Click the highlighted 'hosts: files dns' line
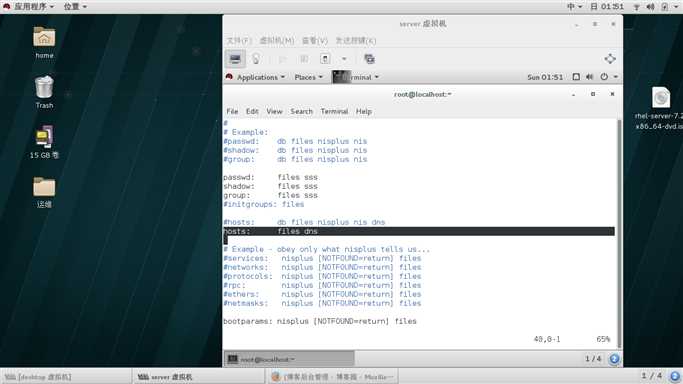This screenshot has width=683, height=384. point(419,231)
